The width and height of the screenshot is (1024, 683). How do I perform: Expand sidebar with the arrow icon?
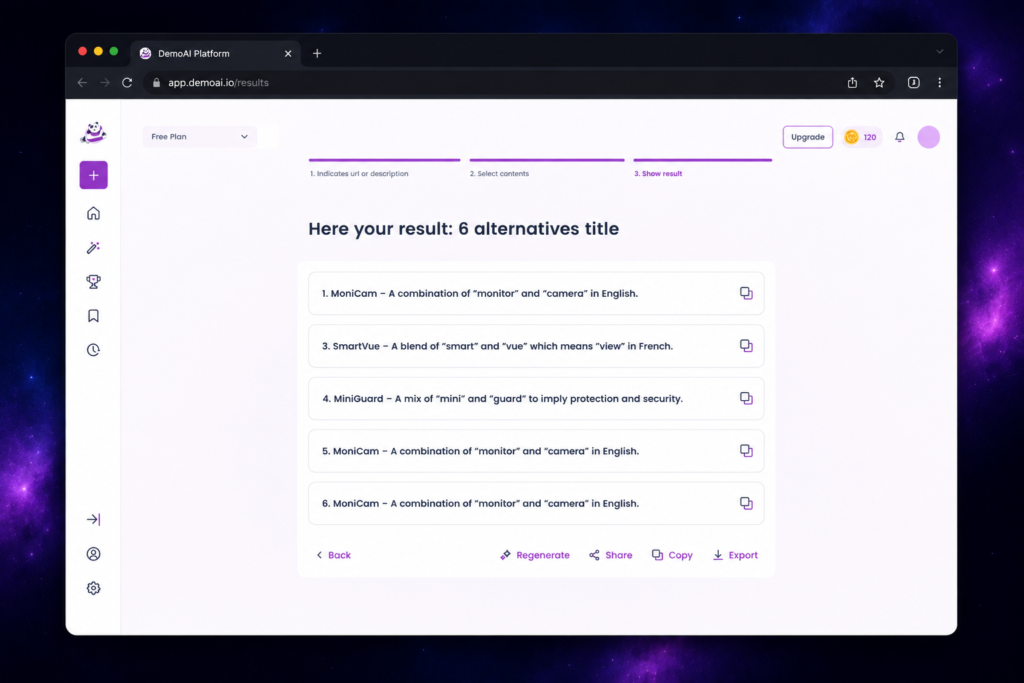[x=93, y=520]
